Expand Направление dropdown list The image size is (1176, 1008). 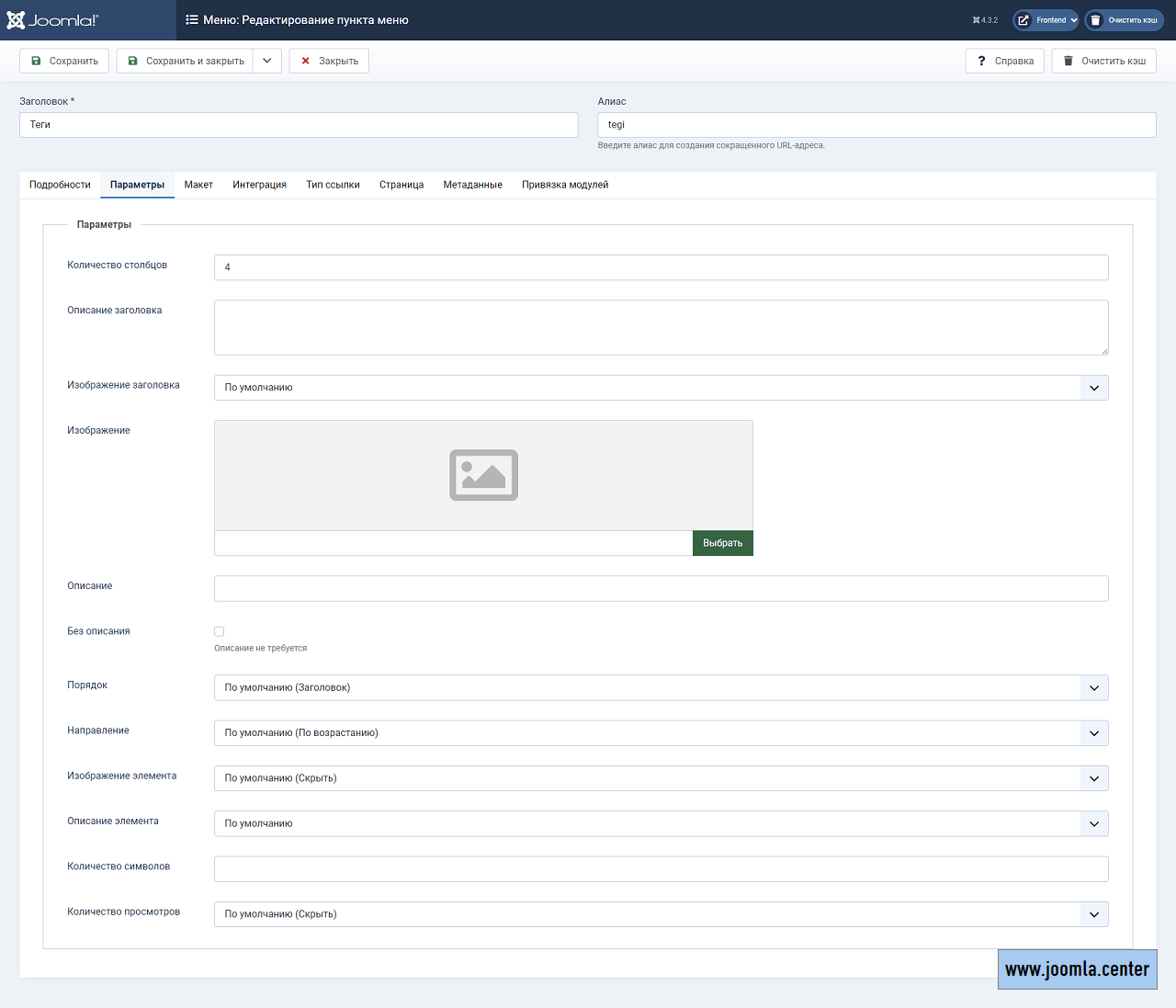[661, 733]
